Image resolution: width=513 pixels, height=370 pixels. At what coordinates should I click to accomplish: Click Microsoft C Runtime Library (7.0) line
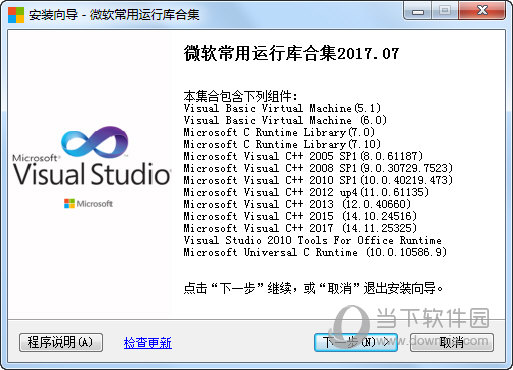coord(279,132)
